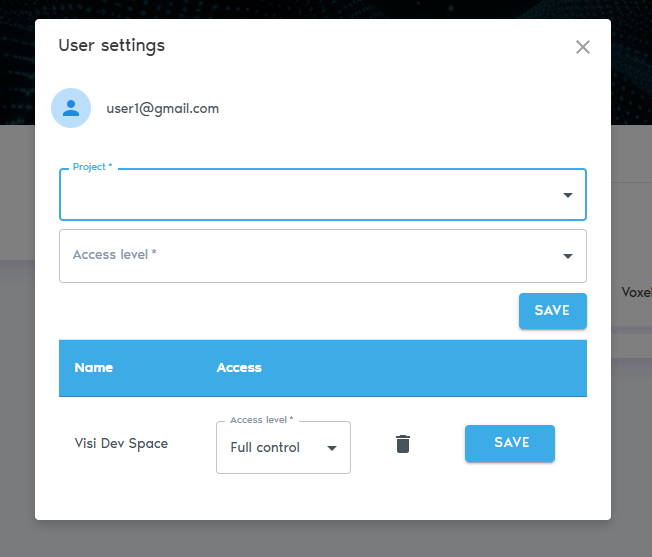Click the Voxel text behind the dialog
This screenshot has width=652, height=557.
(x=636, y=293)
